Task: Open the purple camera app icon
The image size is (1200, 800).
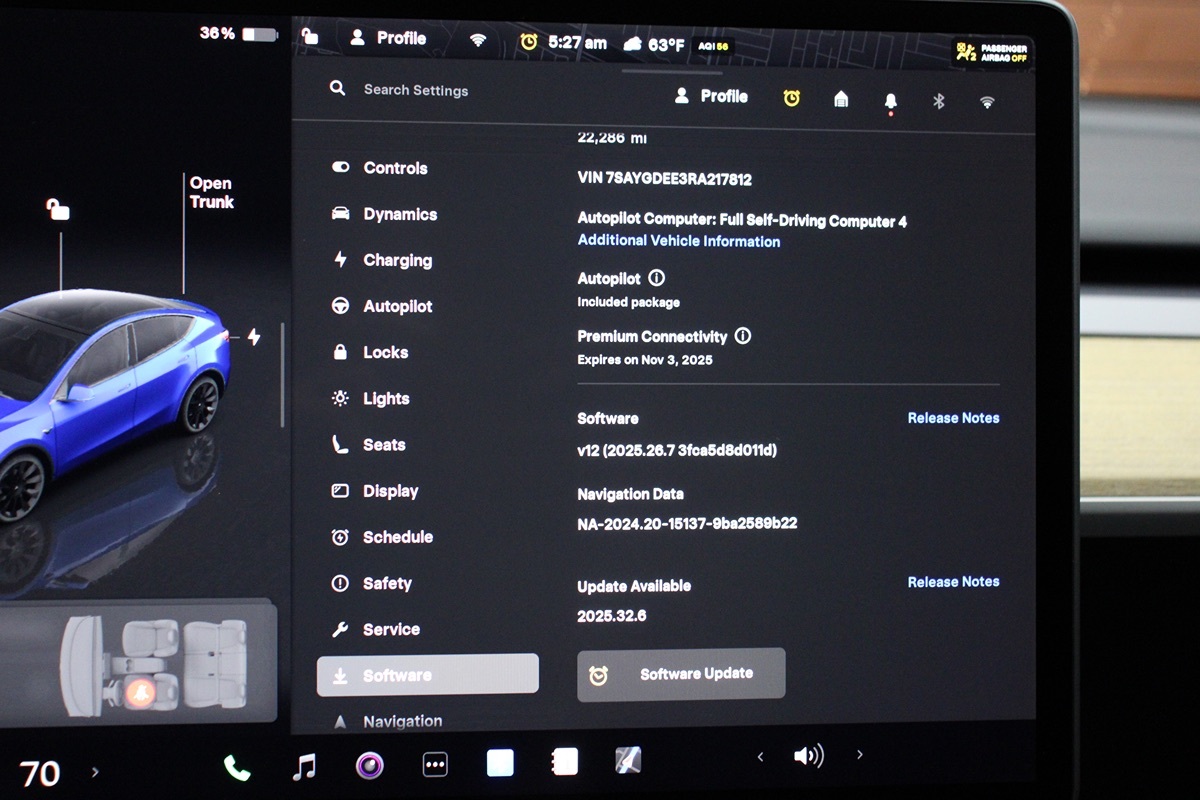Action: 370,766
